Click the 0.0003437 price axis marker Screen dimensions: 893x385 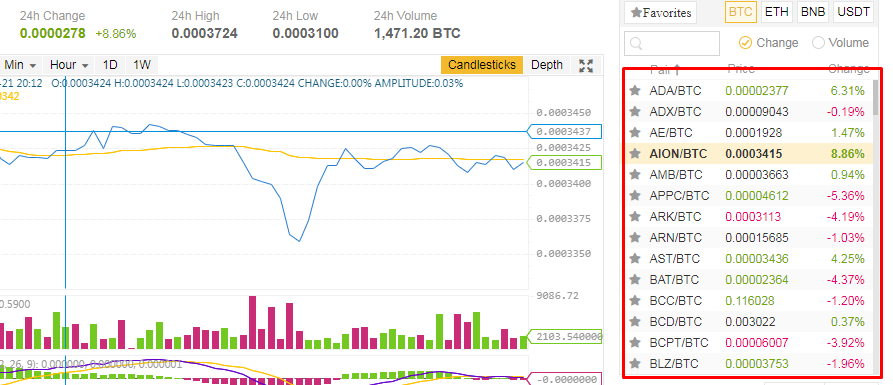pyautogui.click(x=564, y=132)
